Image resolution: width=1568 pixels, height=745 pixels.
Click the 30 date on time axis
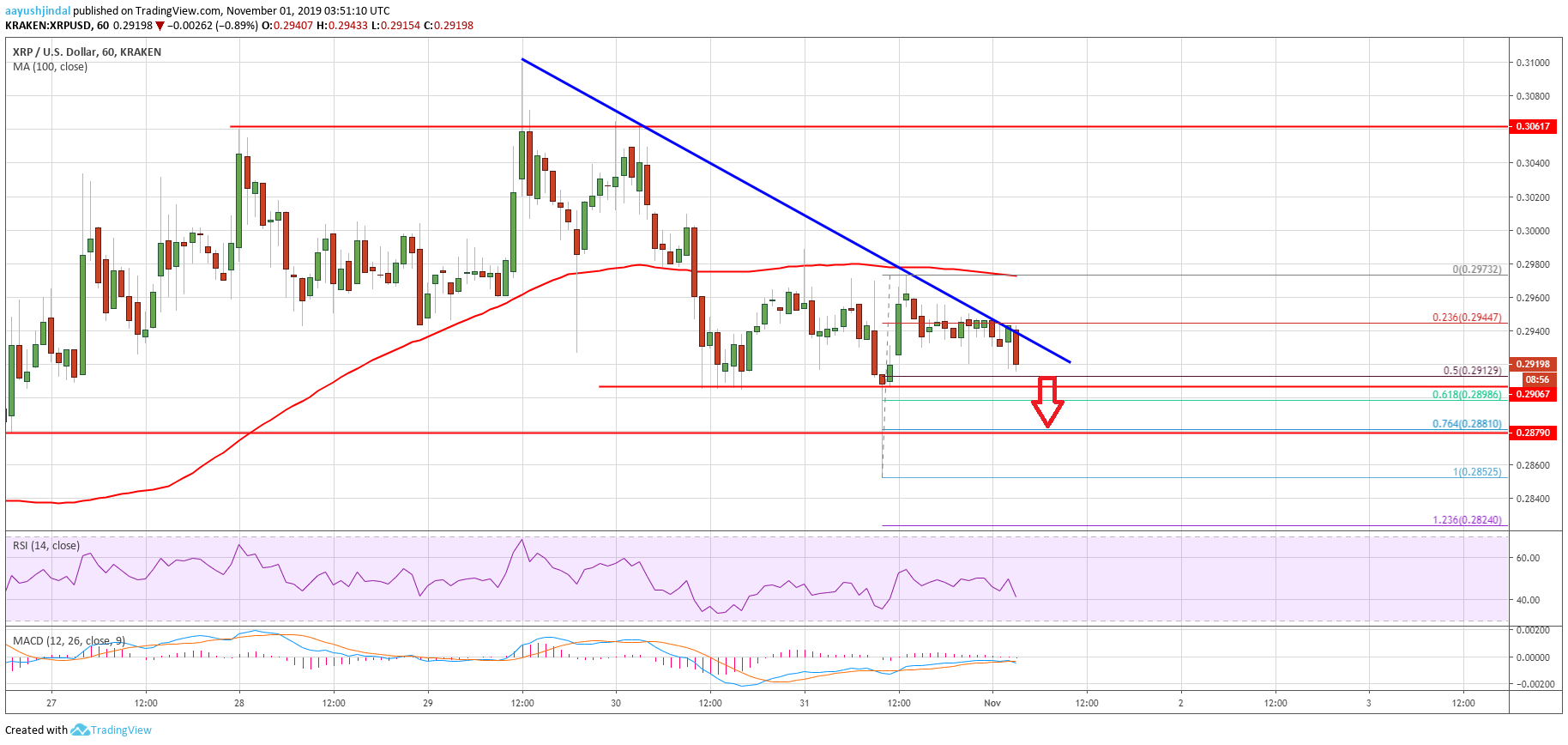click(616, 703)
